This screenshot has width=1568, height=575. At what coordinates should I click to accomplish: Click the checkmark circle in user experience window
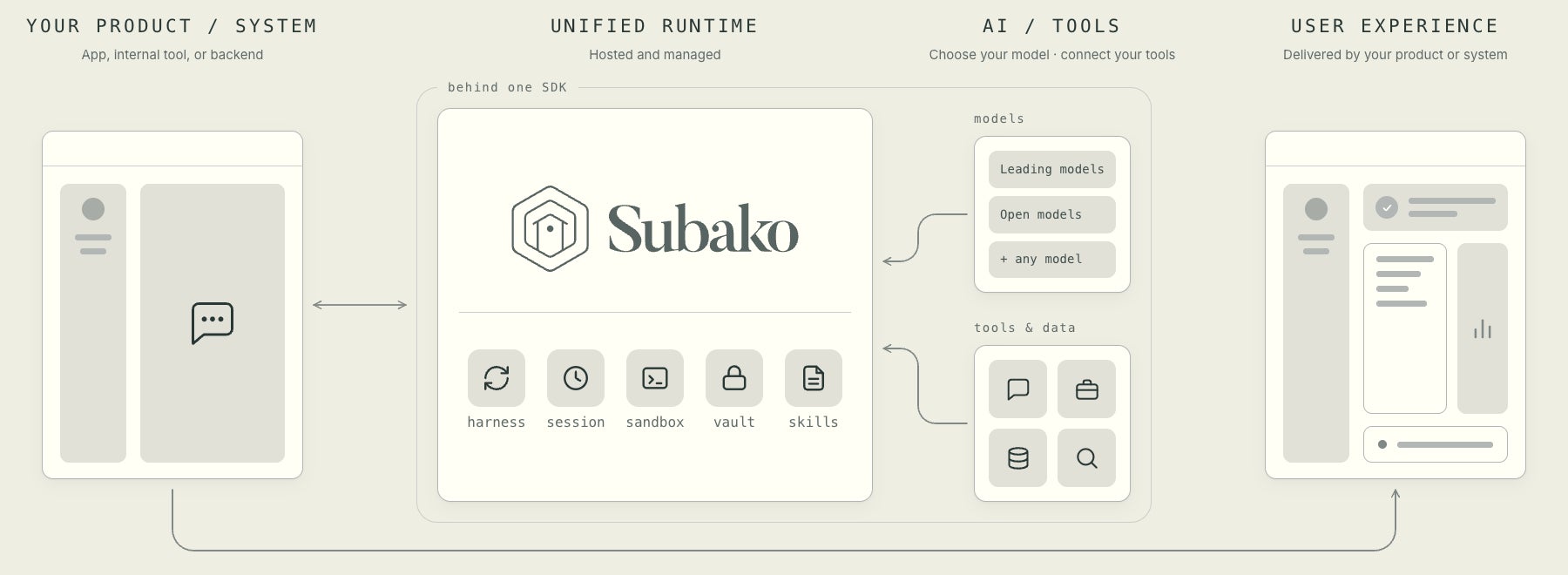click(x=1387, y=207)
